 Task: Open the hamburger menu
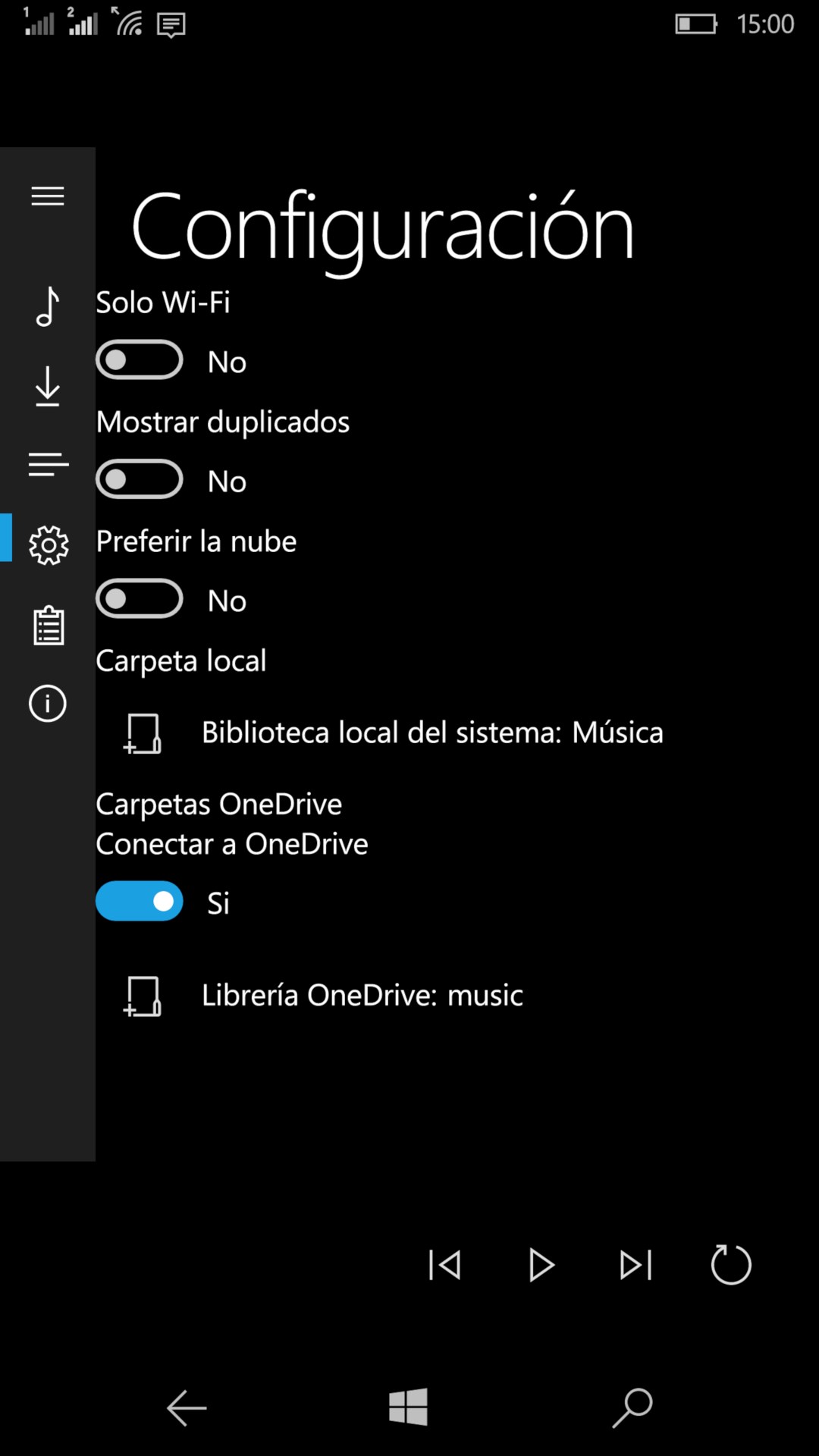point(48,196)
